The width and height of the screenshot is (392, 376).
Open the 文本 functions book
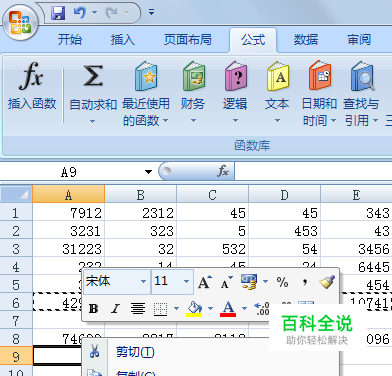277,92
